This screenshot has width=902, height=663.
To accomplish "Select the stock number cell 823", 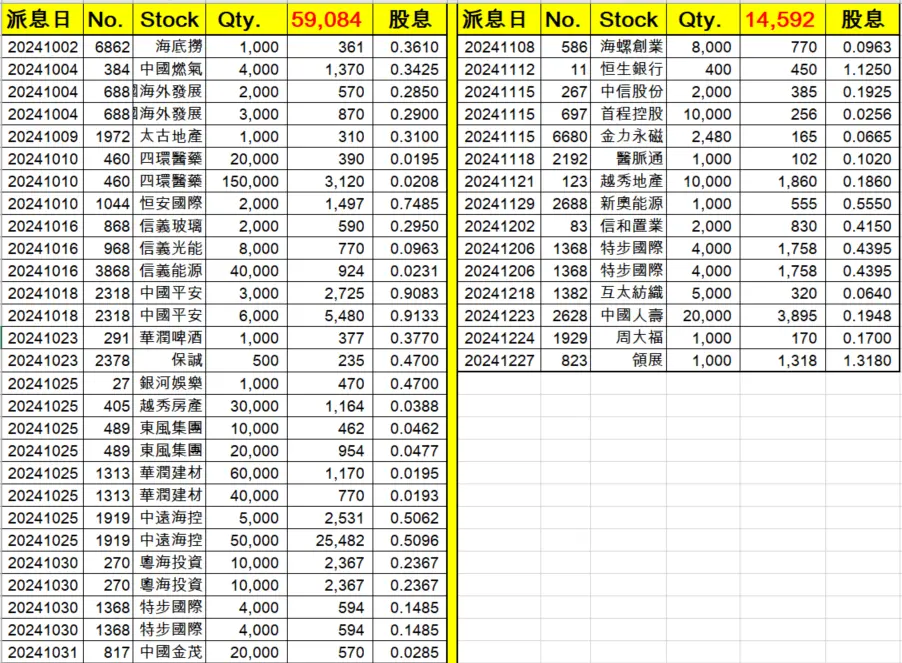I will click(x=565, y=361).
